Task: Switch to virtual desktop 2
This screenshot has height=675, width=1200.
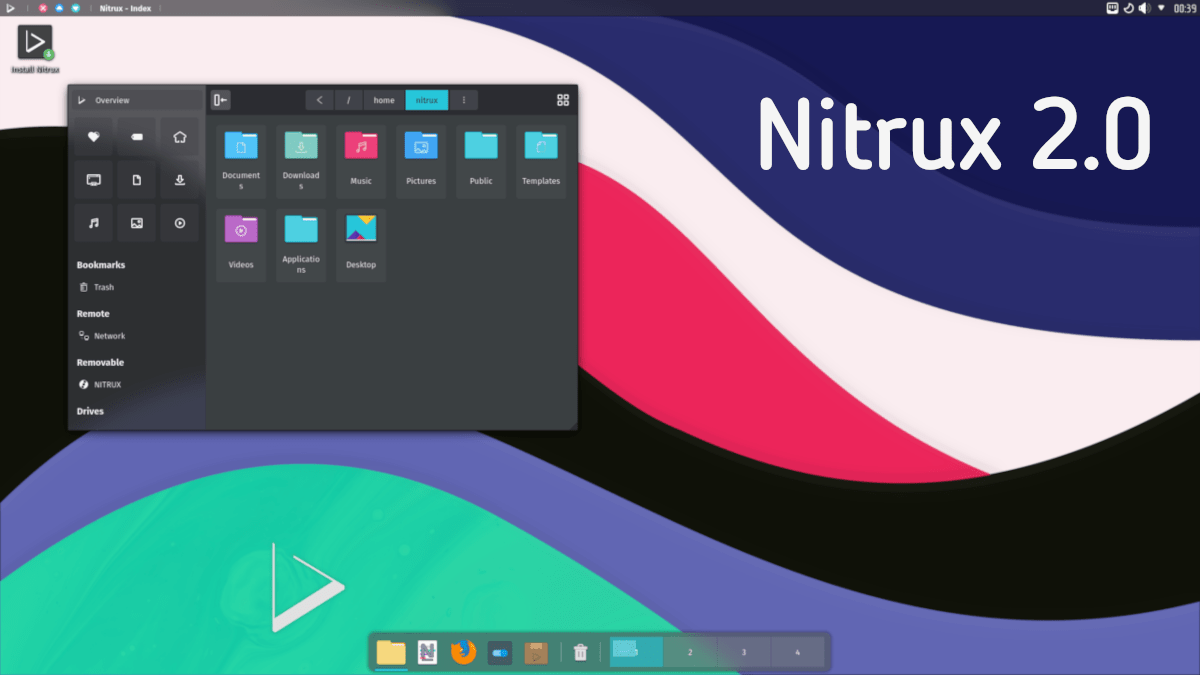Action: pos(690,652)
